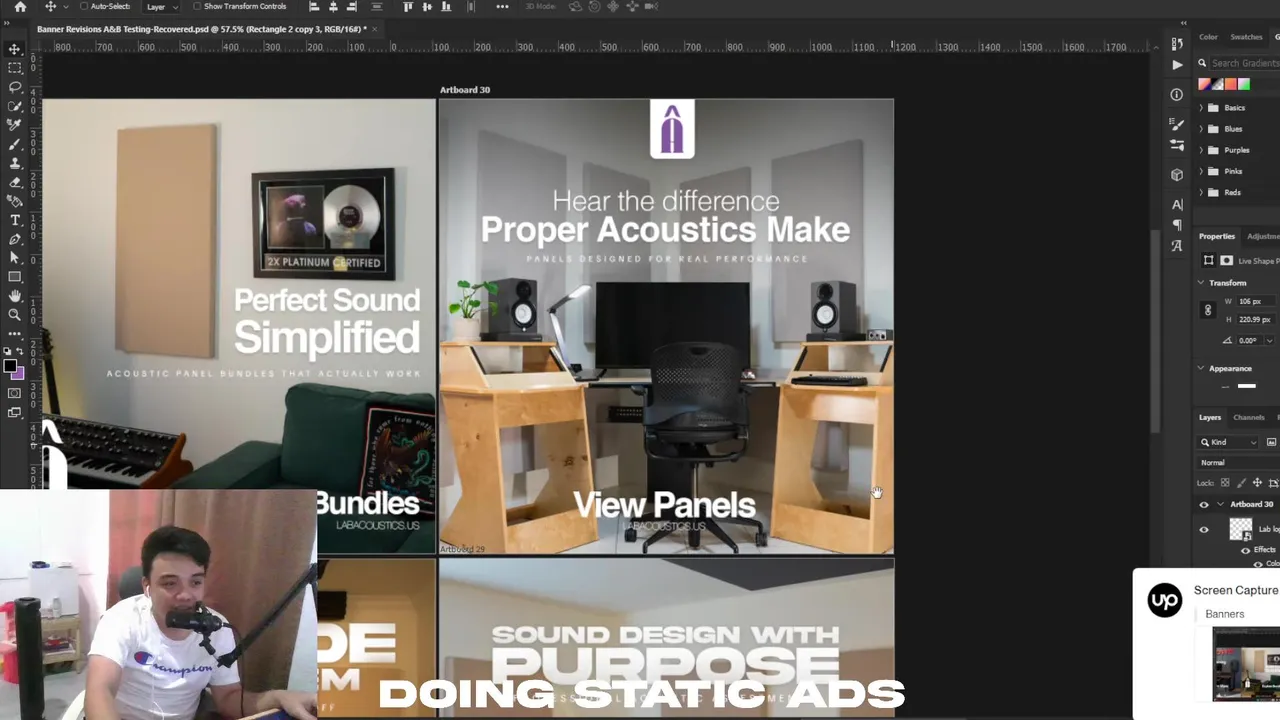Close the Banner Revisions document tab
Image resolution: width=1280 pixels, height=720 pixels.
click(375, 29)
